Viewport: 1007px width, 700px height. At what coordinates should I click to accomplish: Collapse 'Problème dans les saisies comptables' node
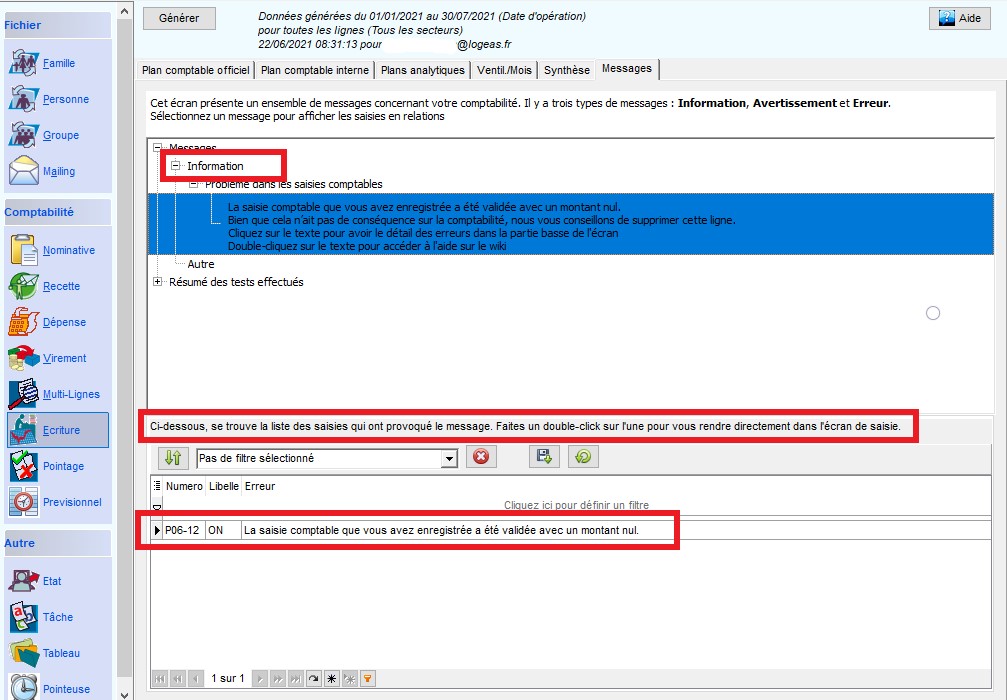click(x=194, y=184)
